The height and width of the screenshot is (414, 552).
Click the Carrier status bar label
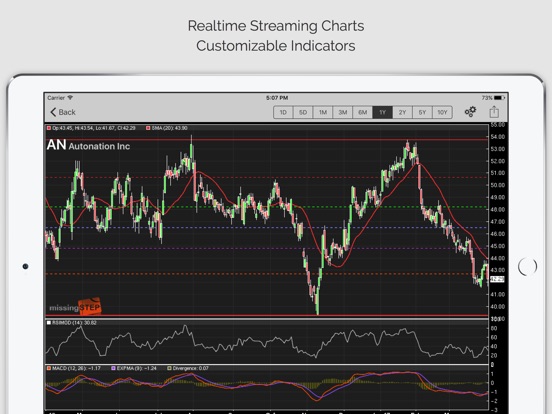pos(56,98)
